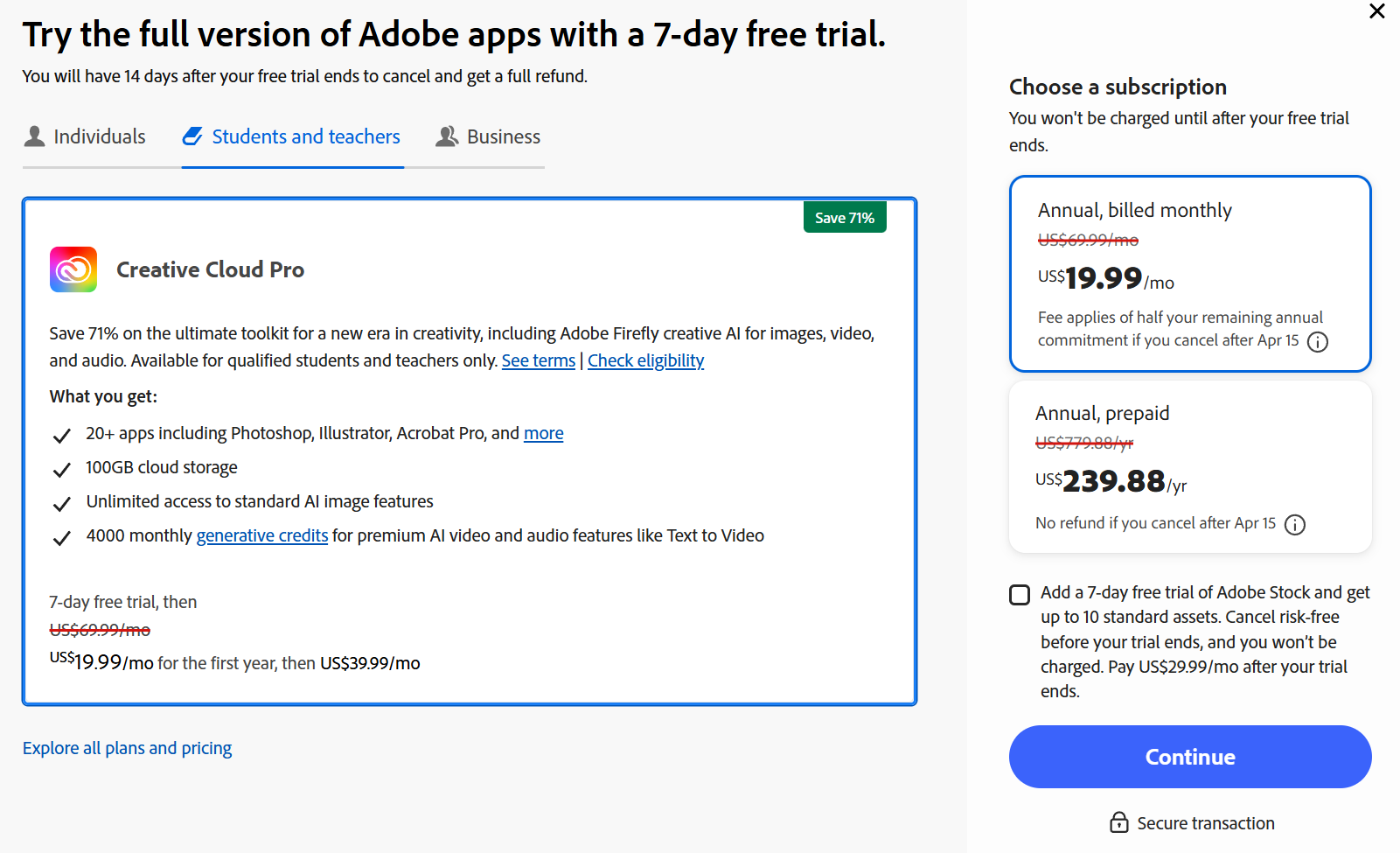
Task: Select the Annual, billed monthly plan
Action: coord(1189,273)
